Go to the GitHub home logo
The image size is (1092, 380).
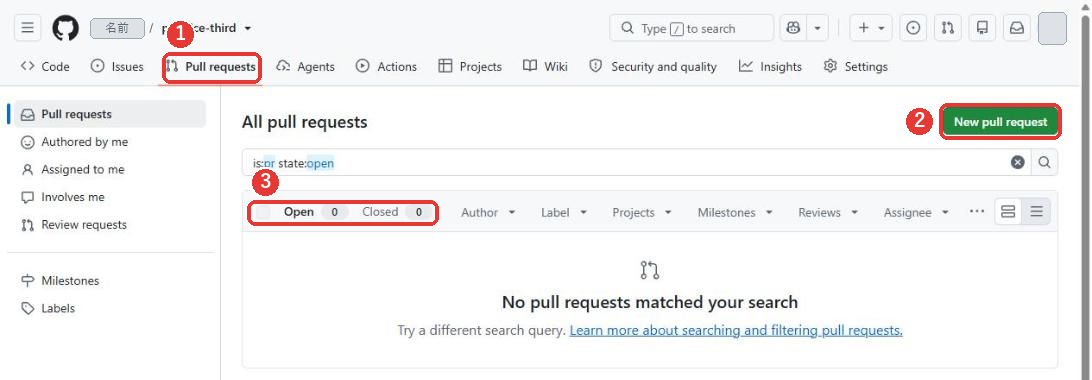[65, 29]
